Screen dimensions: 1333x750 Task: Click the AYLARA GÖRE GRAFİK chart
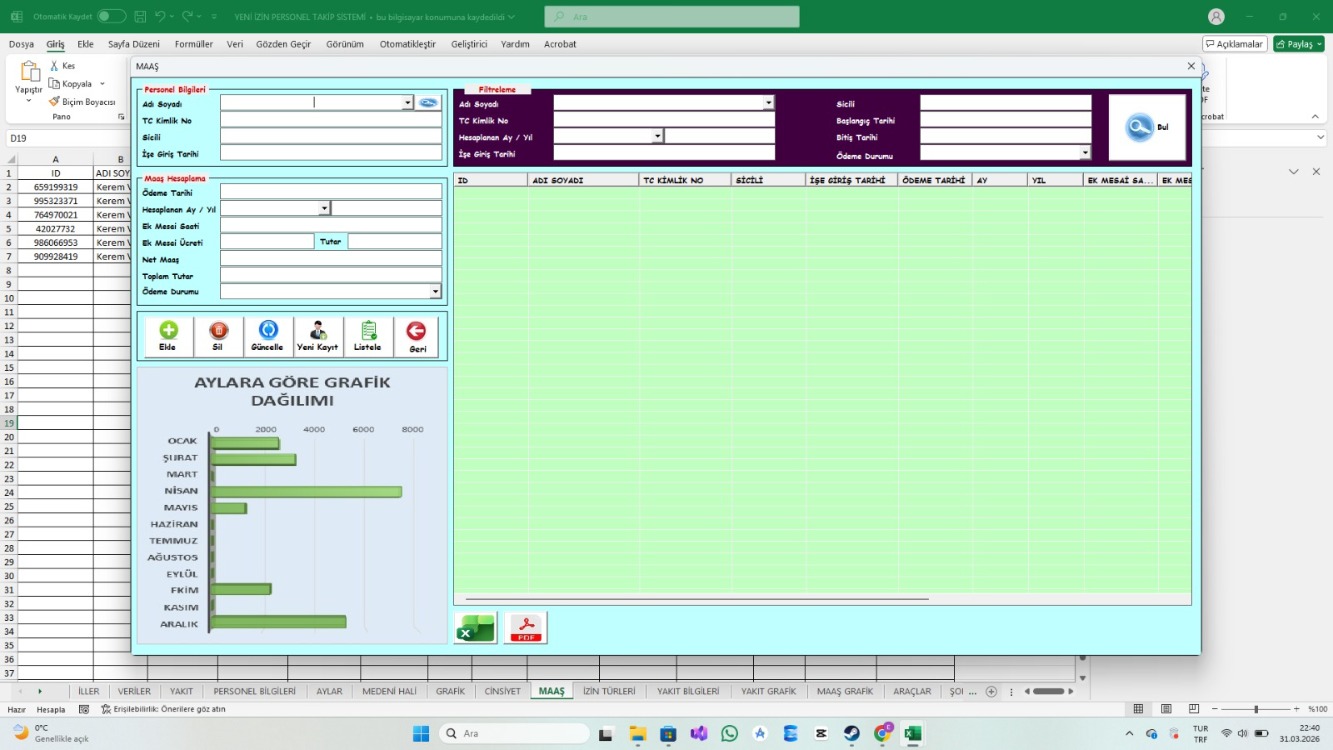[292, 505]
